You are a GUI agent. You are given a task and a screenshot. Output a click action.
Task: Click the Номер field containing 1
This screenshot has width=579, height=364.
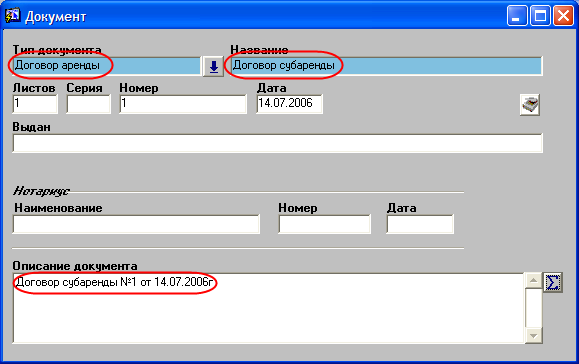click(183, 104)
